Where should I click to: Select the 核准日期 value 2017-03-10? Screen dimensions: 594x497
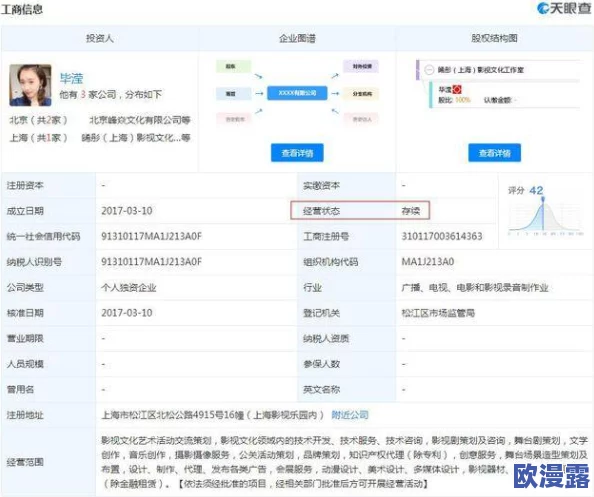click(x=127, y=313)
